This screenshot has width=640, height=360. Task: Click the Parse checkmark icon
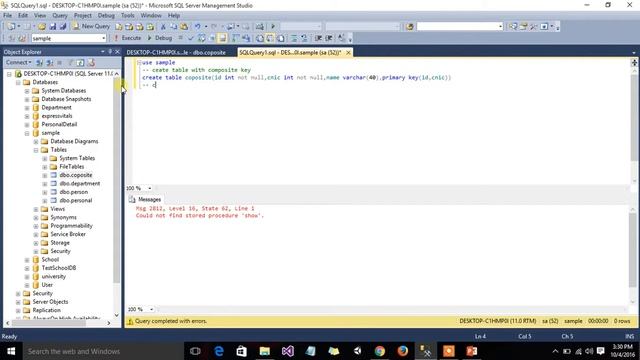click(x=191, y=38)
